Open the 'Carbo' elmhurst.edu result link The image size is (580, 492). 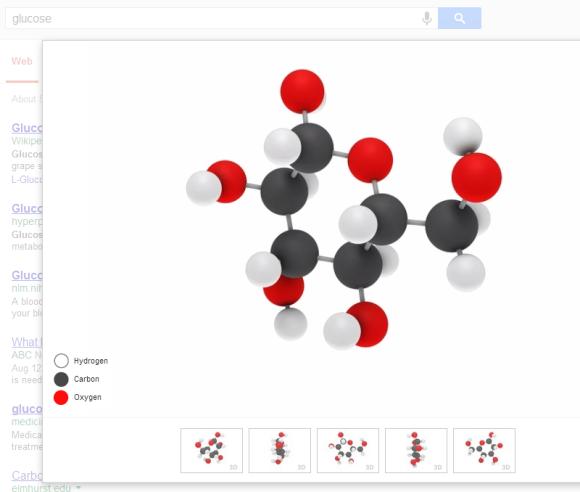pyautogui.click(x=27, y=475)
